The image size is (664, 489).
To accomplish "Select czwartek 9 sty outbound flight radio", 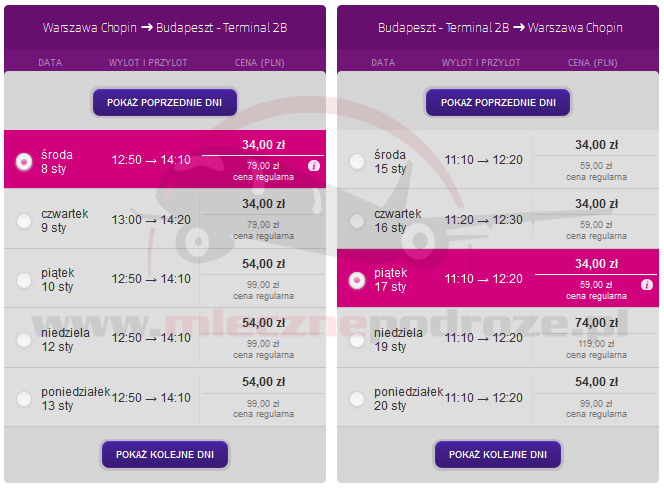I will (x=24, y=221).
